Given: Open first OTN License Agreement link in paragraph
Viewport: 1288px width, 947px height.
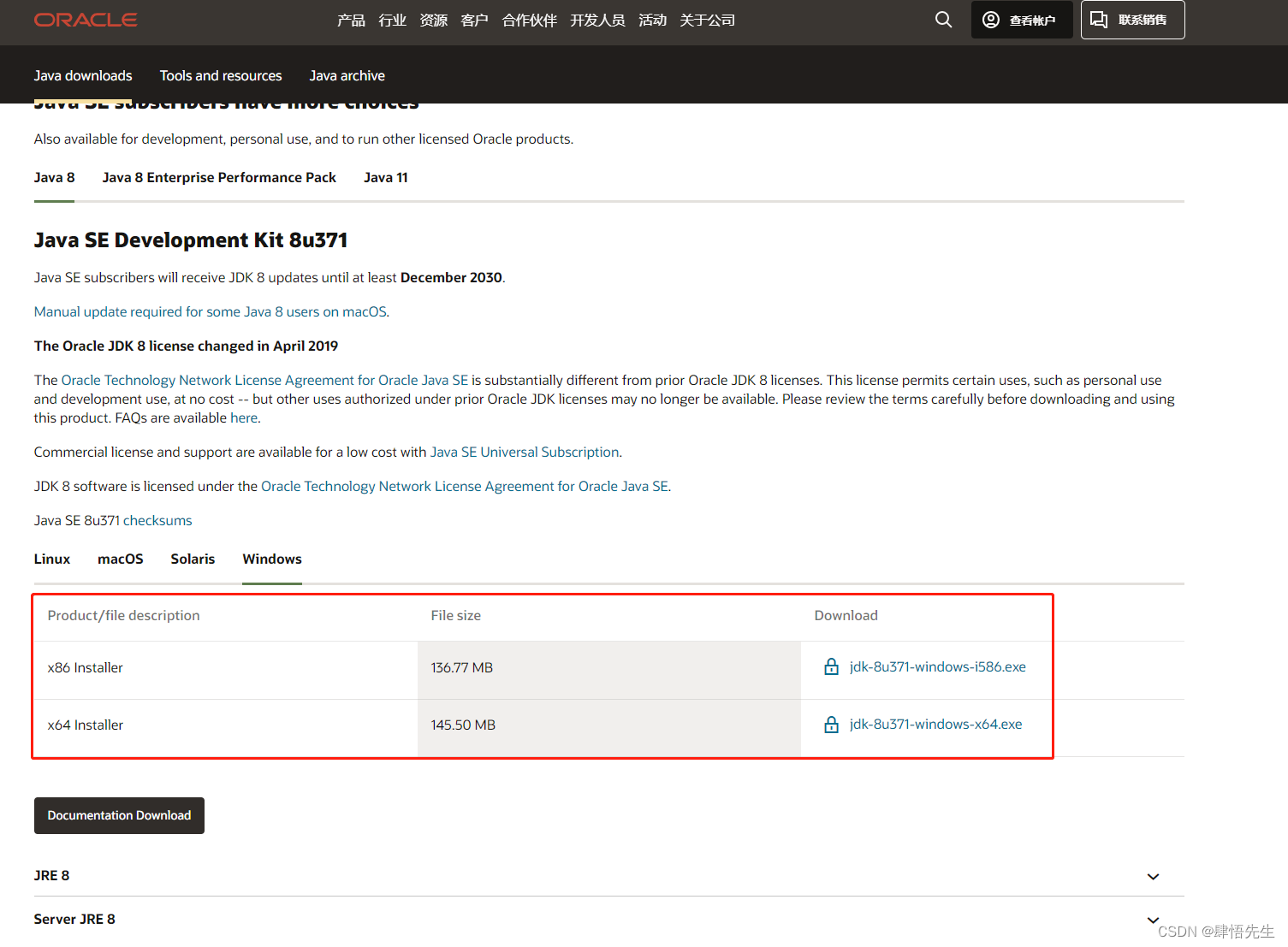Looking at the screenshot, I should click(x=264, y=380).
